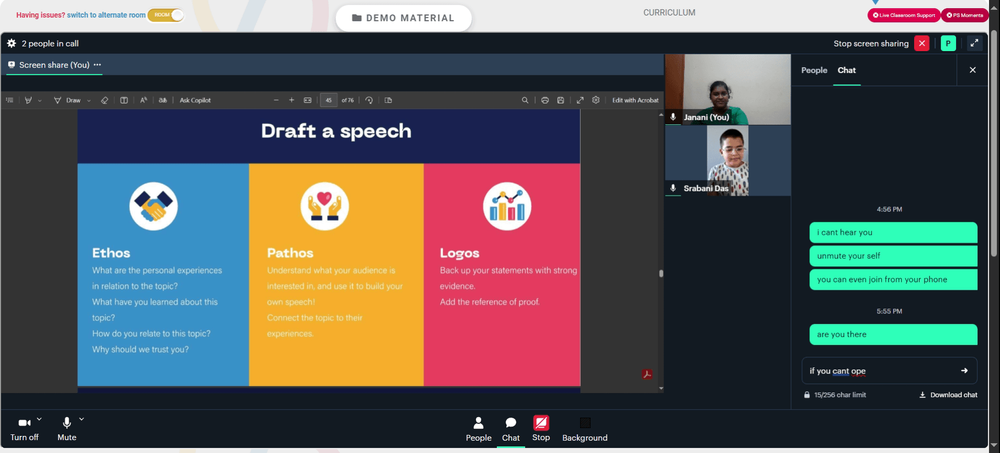Select the Draw tool in PDF toolbar
This screenshot has width=1000, height=453.
[x=67, y=100]
